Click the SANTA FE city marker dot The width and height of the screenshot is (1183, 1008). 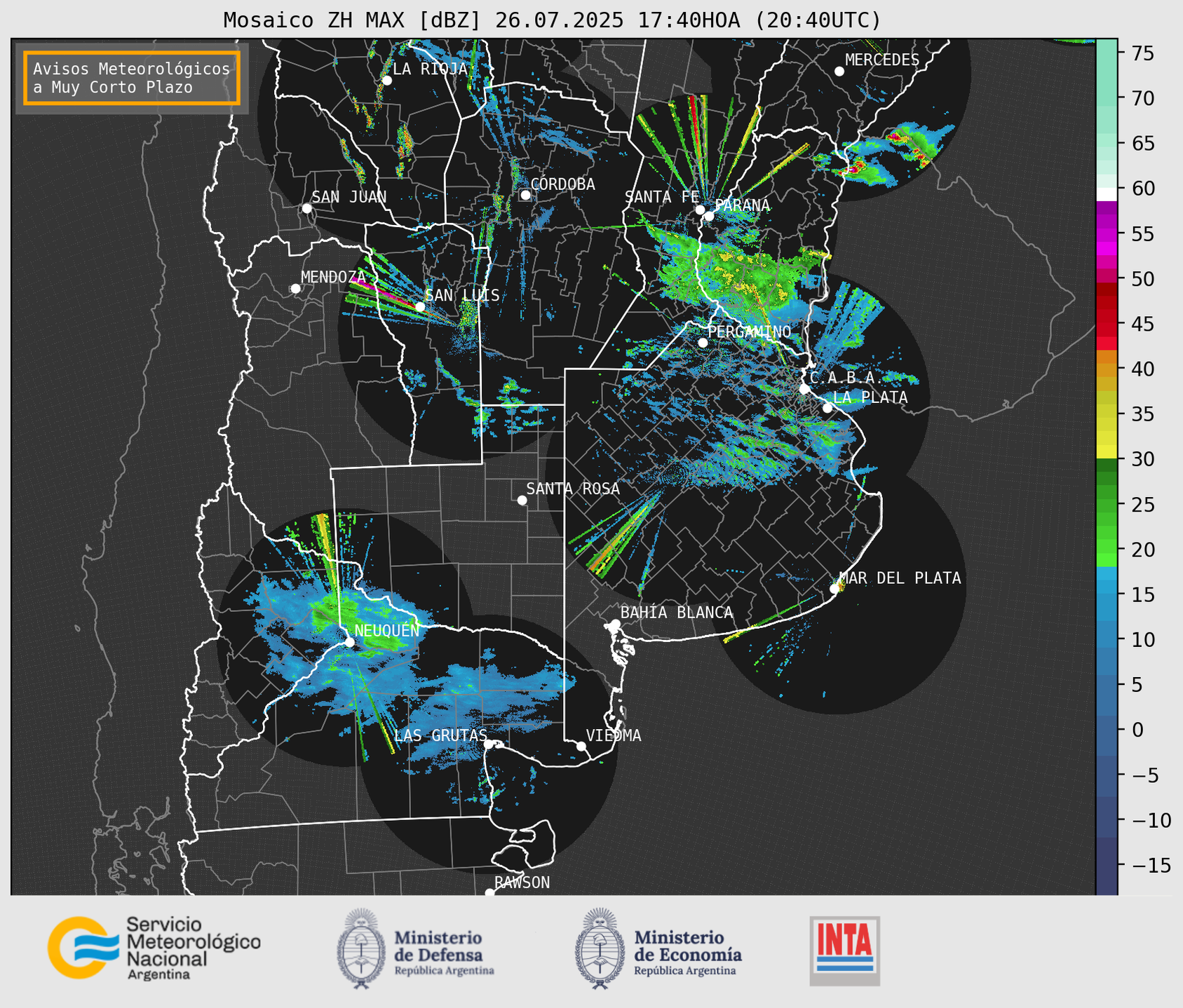(x=700, y=210)
